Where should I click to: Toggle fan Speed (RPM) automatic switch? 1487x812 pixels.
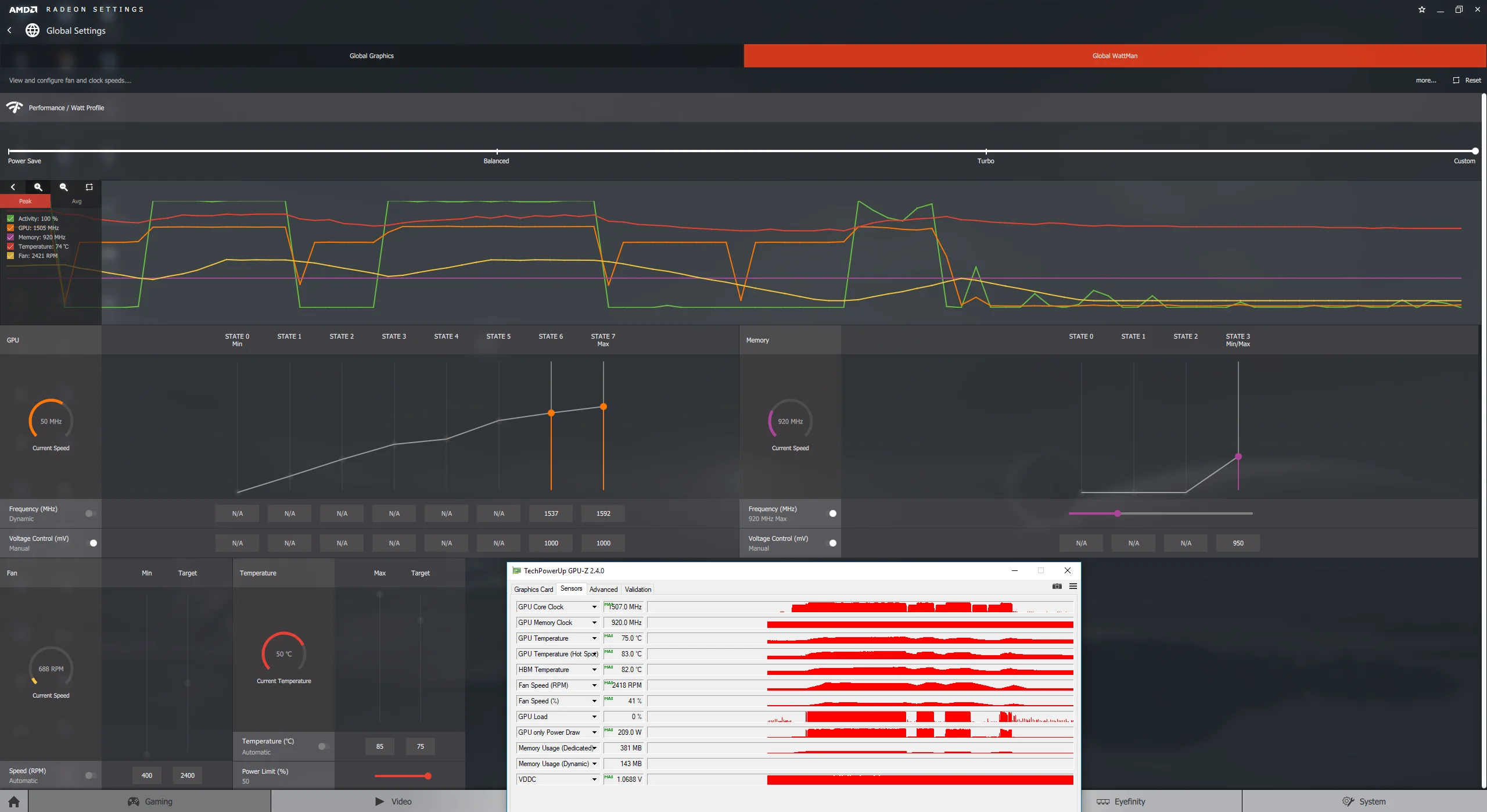tap(91, 775)
